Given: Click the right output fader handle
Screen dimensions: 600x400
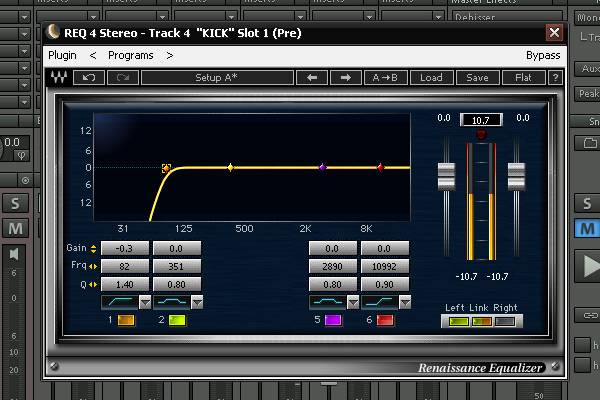Looking at the screenshot, I should tap(516, 176).
